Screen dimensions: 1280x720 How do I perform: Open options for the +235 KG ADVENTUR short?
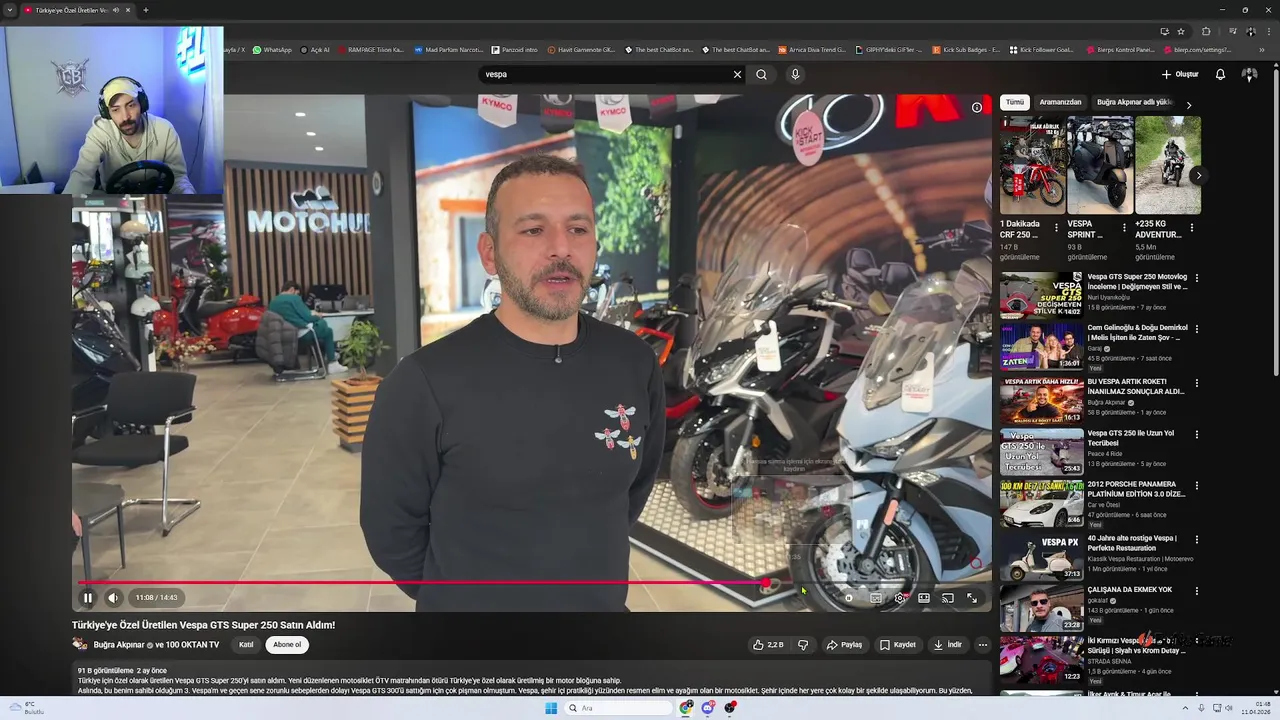[x=1191, y=228]
